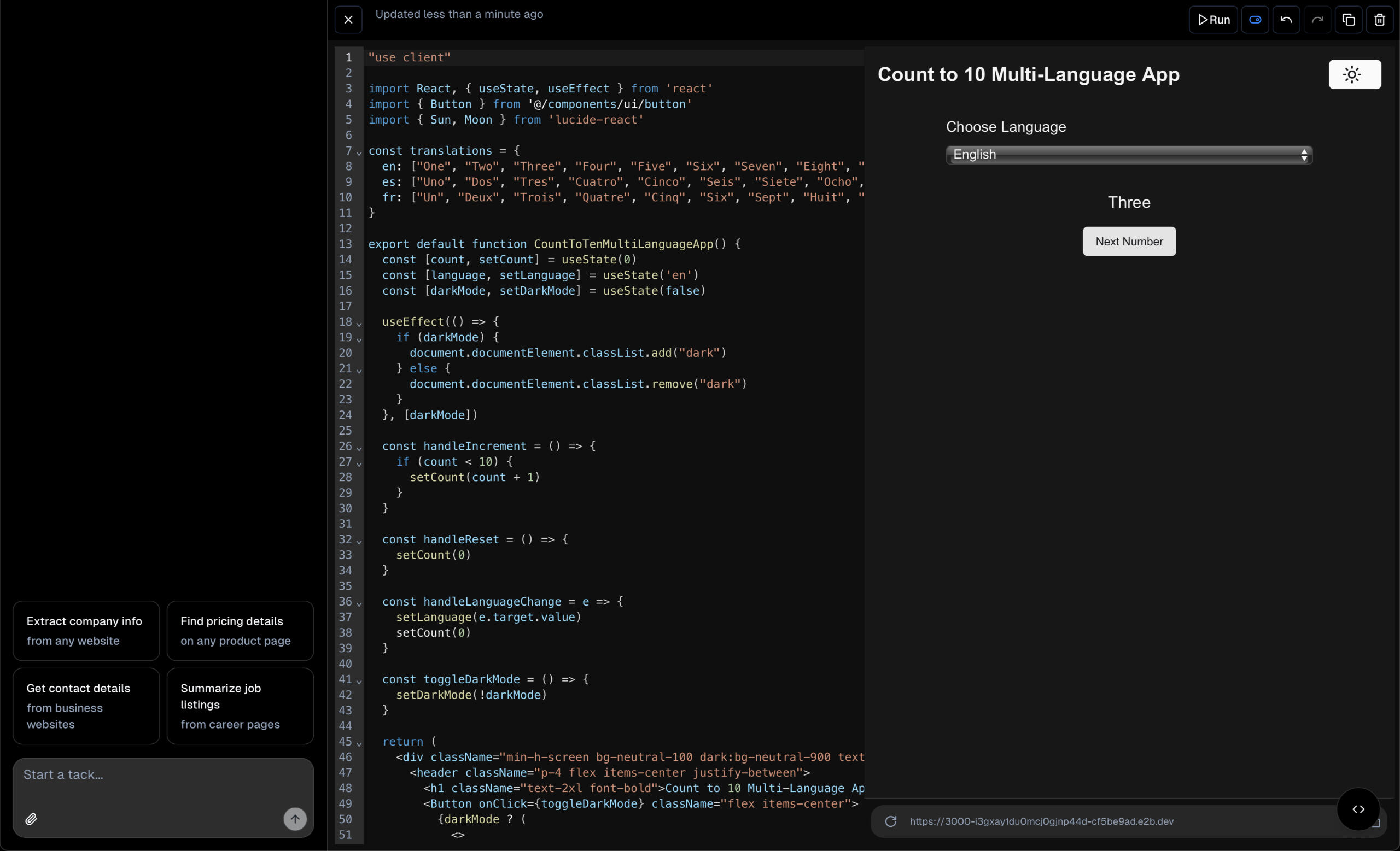This screenshot has height=851, width=1400.
Task: Collapse the translations block at line 7
Action: pos(359,152)
